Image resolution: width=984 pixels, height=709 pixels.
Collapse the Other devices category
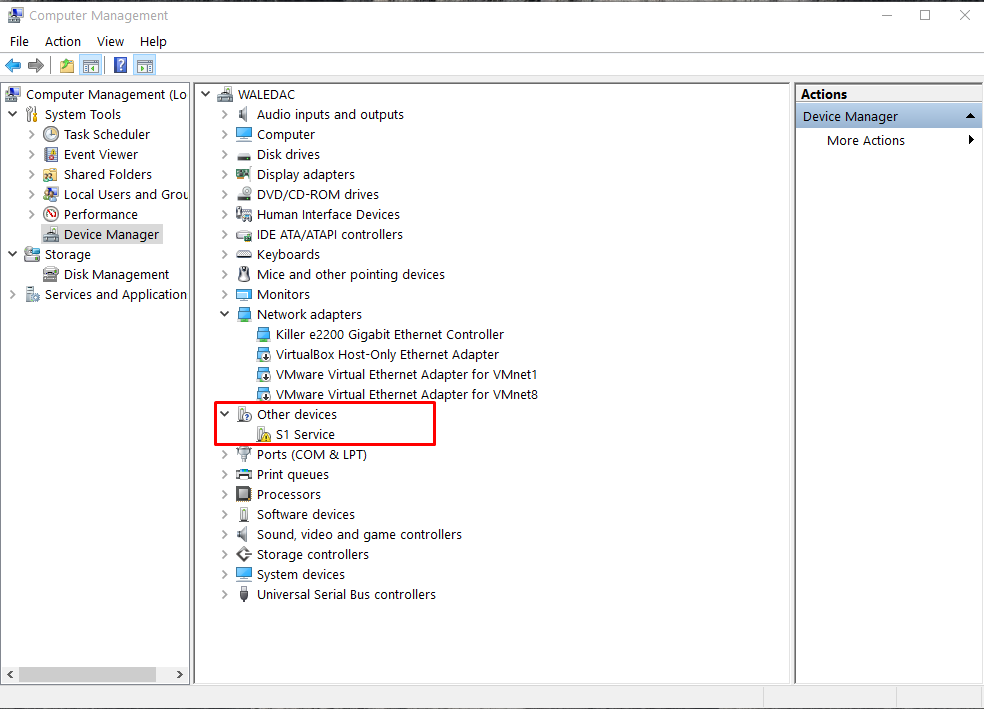[224, 414]
